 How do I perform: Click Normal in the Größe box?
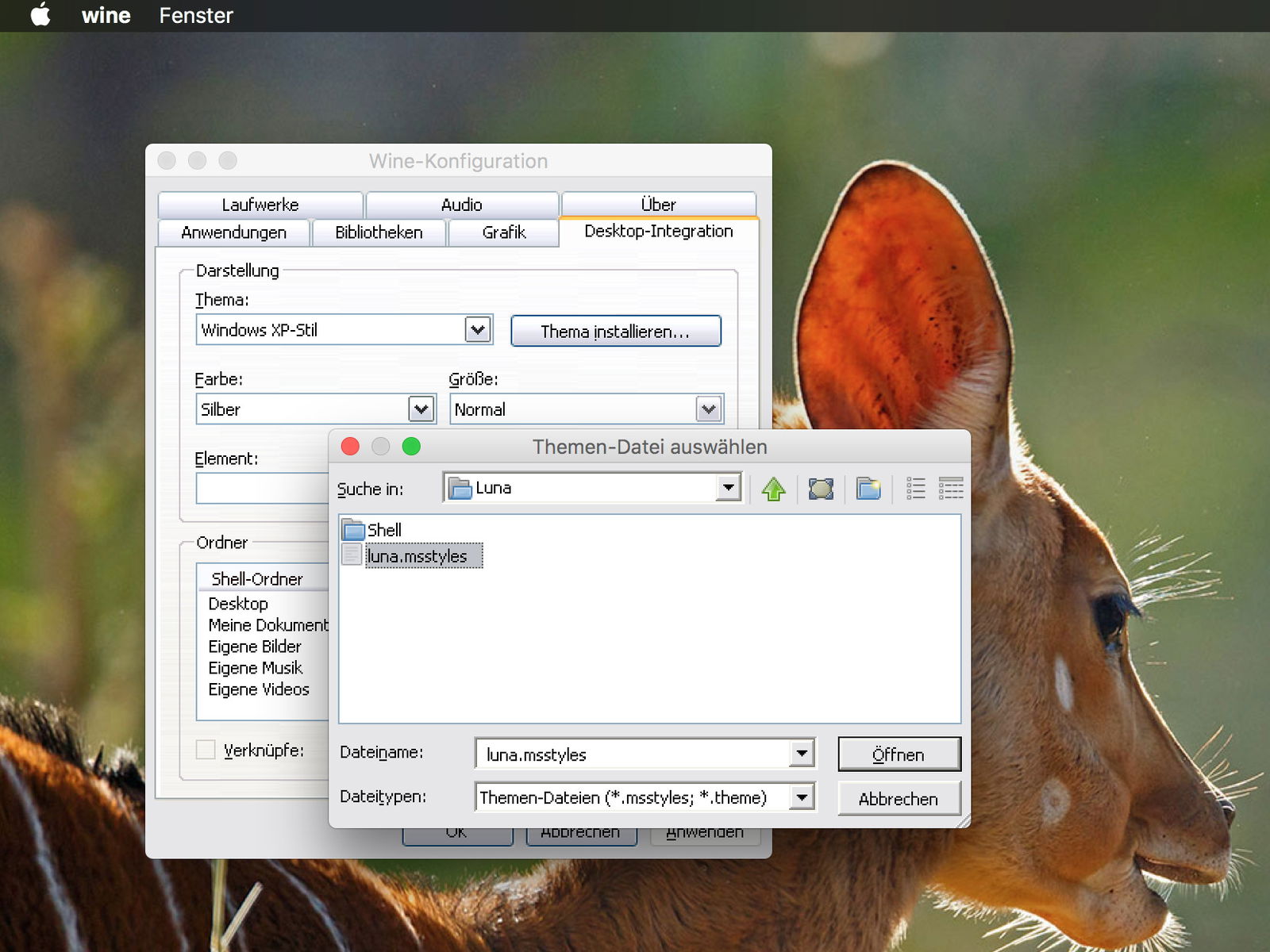480,409
